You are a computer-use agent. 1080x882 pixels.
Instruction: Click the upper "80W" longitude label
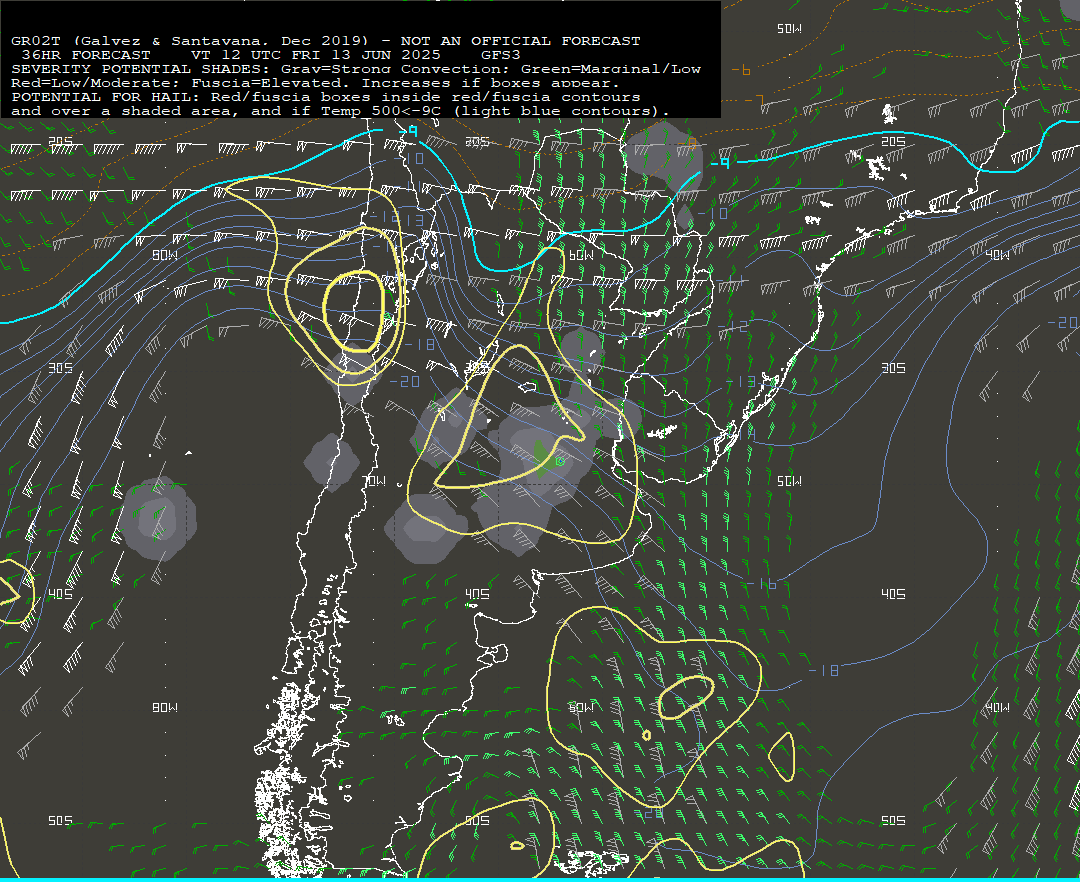pos(165,255)
